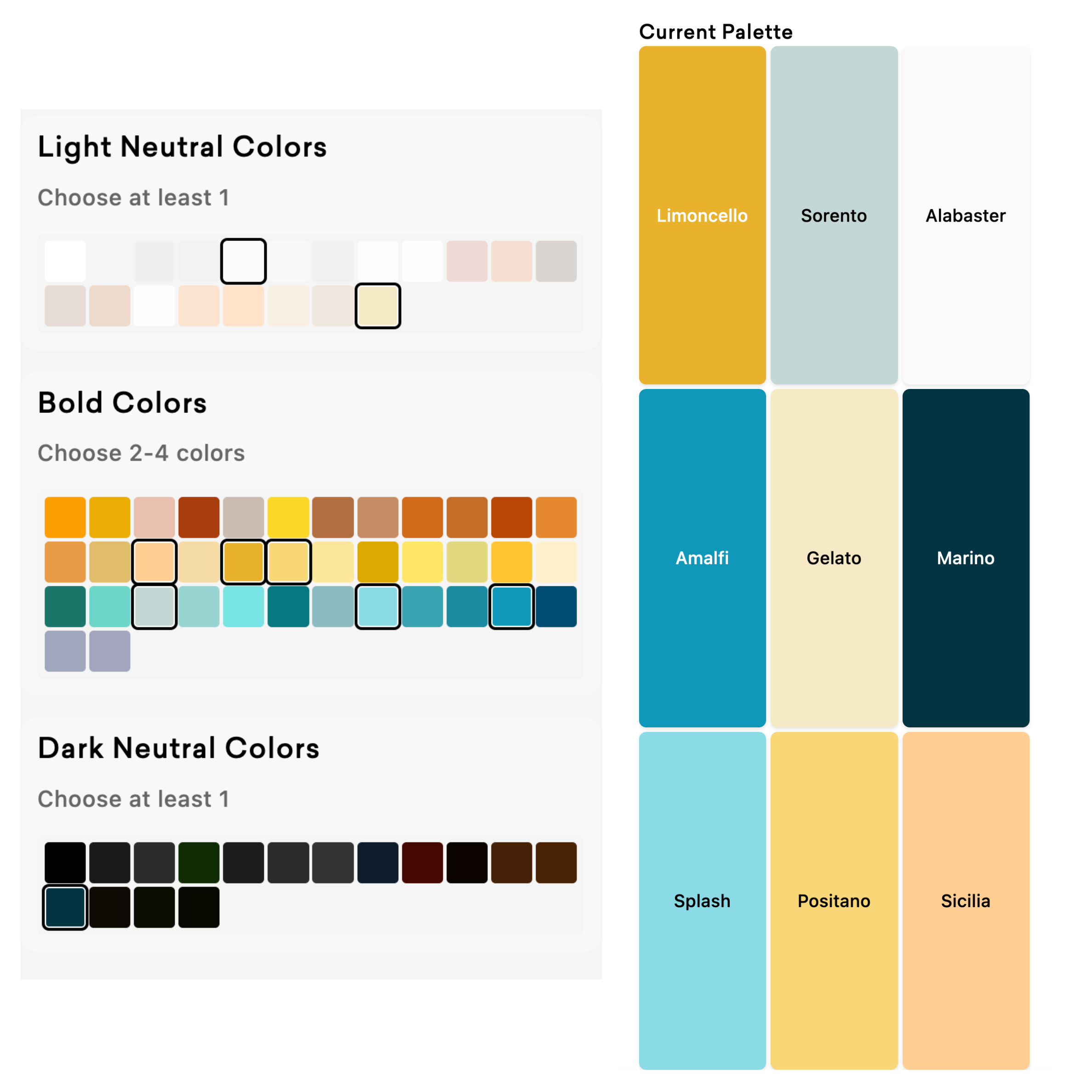Image resolution: width=1092 pixels, height=1092 pixels.
Task: Click the Marino dark teal card
Action: (x=965, y=557)
